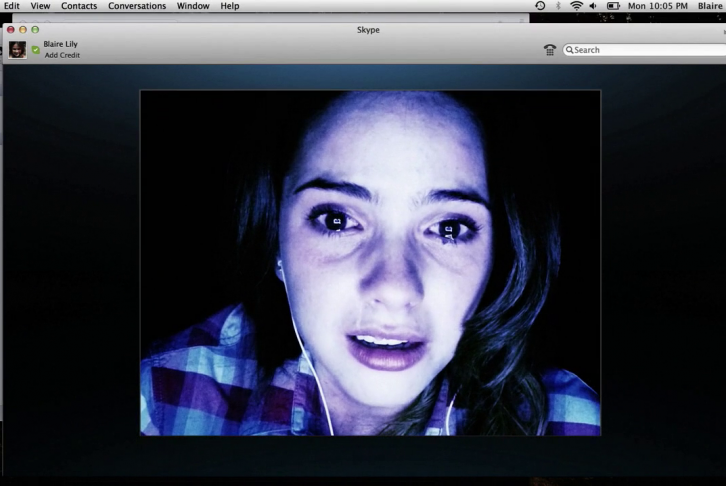
Task: Close the Skype window
Action: pos(11,30)
